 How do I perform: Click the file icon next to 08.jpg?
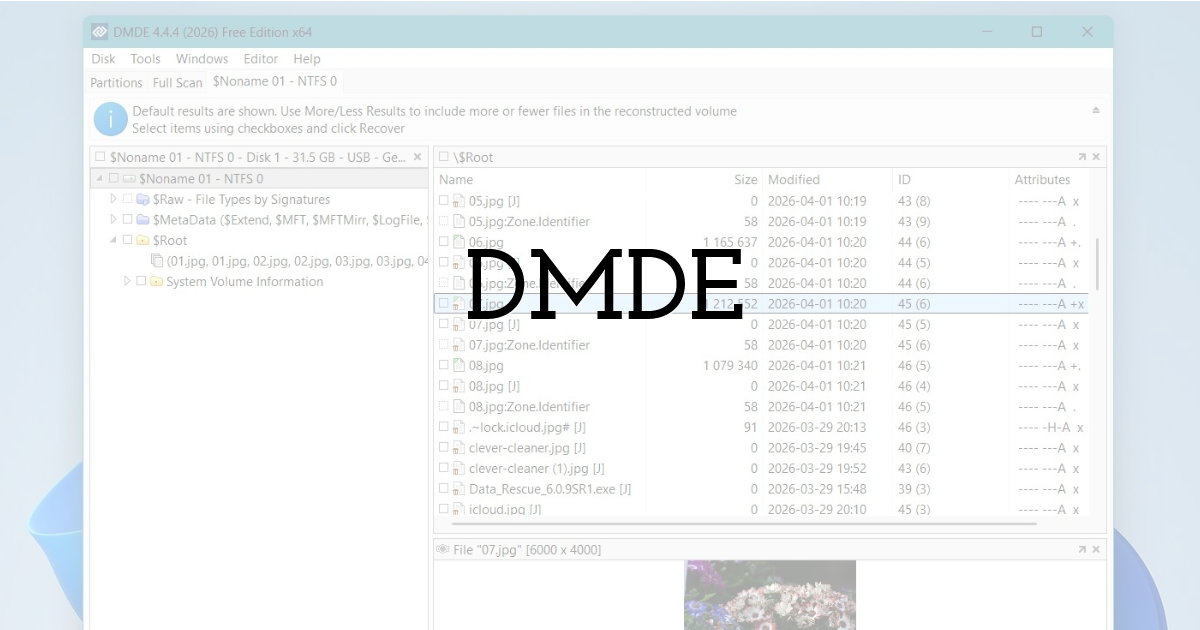click(457, 365)
